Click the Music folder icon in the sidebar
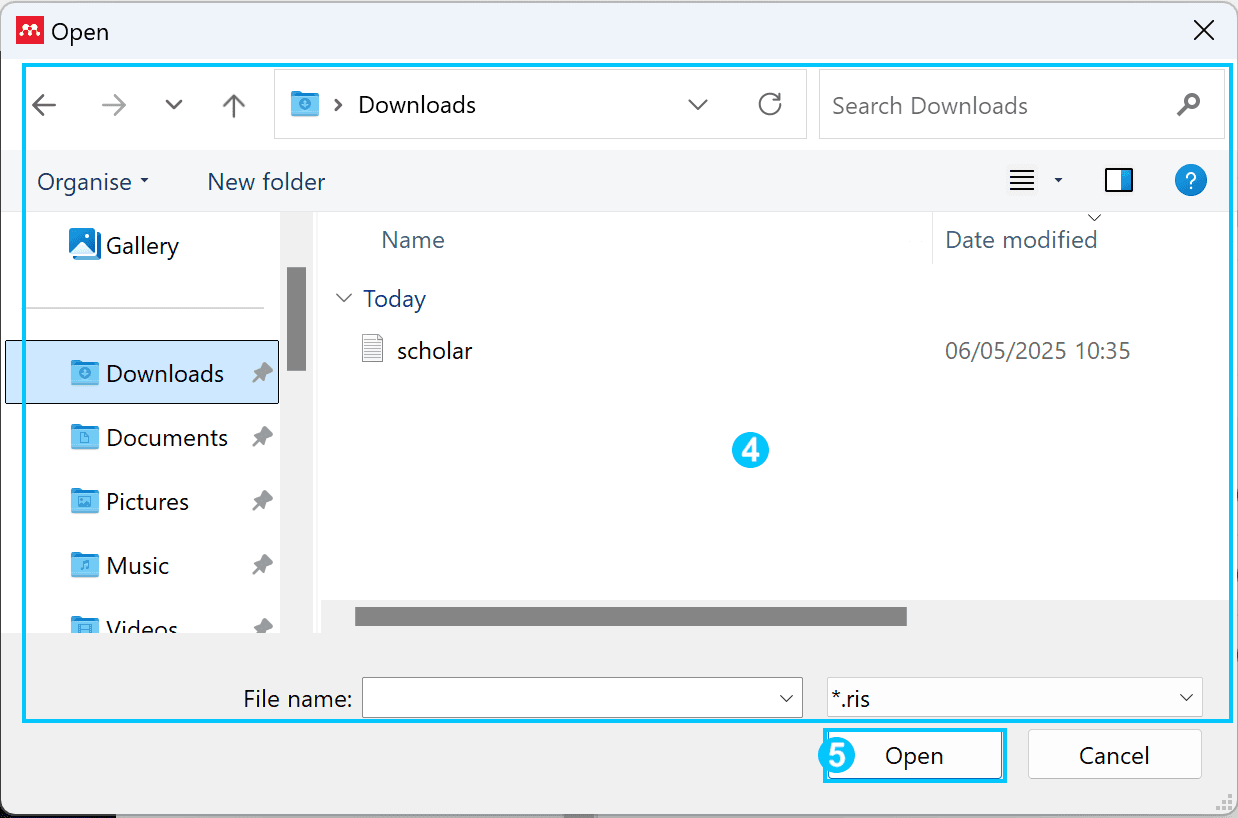This screenshot has width=1238, height=818. (84, 565)
